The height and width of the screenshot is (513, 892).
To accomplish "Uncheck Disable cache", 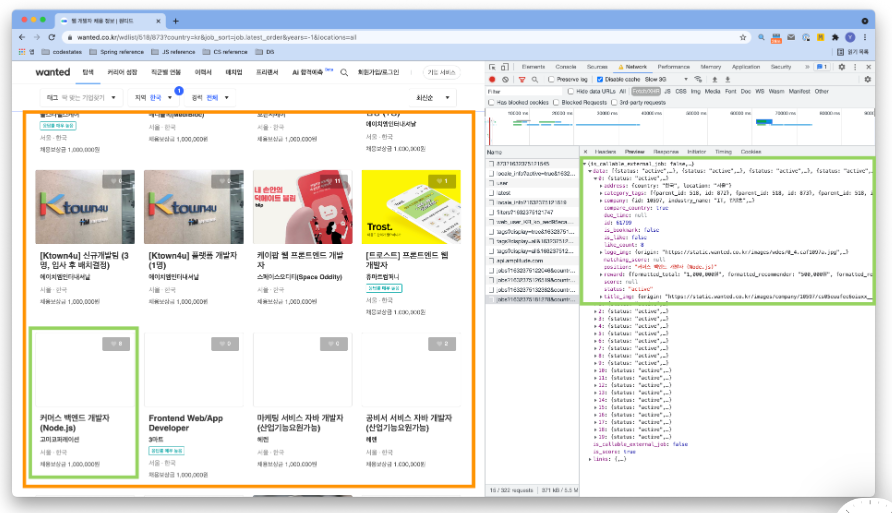I will click(x=600, y=80).
